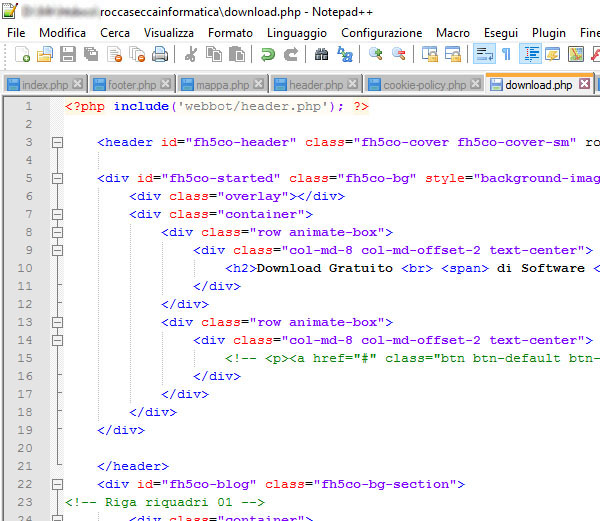
Task: Close current document using toolbar Close icon
Action: (114, 54)
